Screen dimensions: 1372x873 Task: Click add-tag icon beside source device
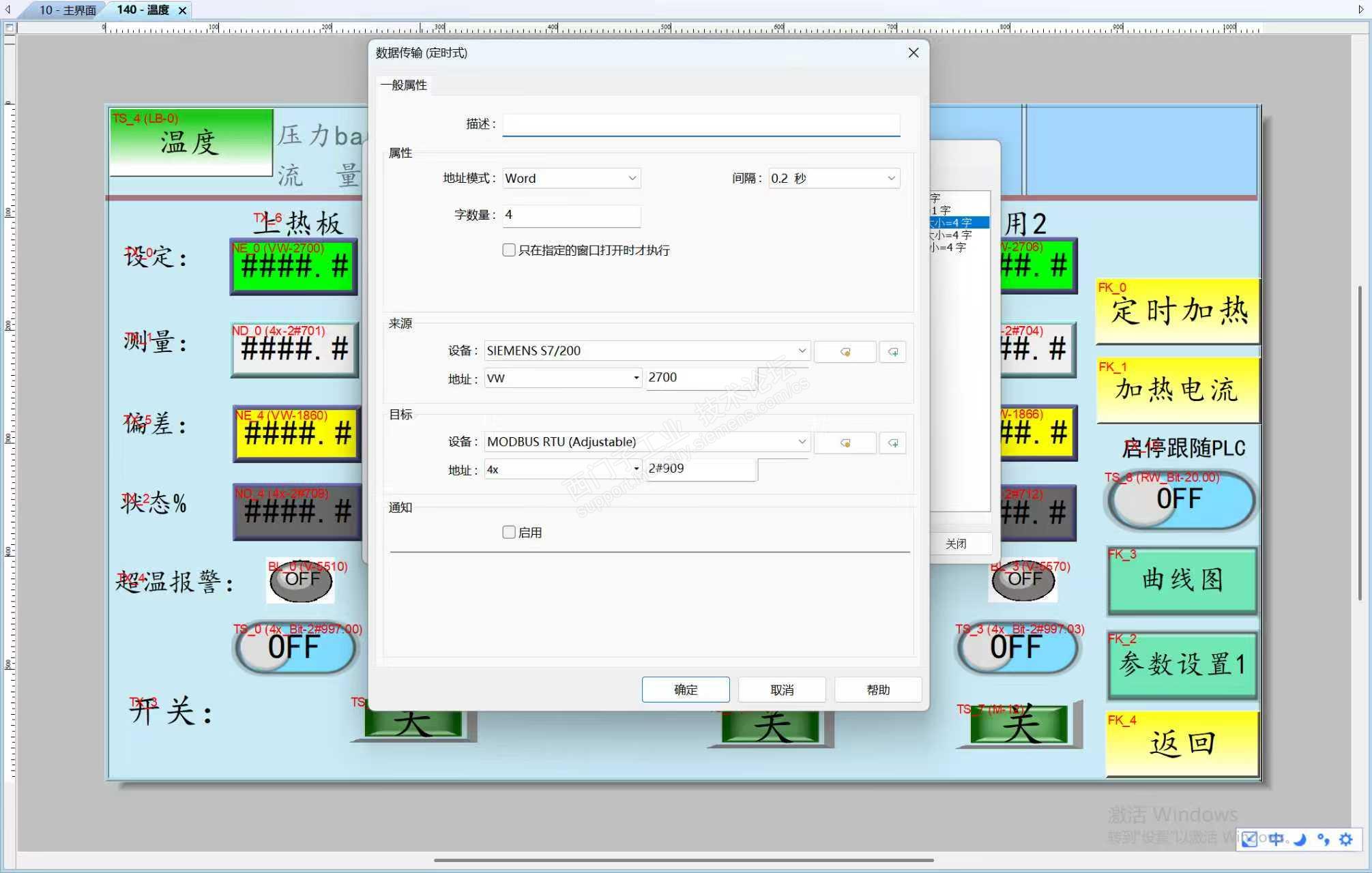[892, 352]
